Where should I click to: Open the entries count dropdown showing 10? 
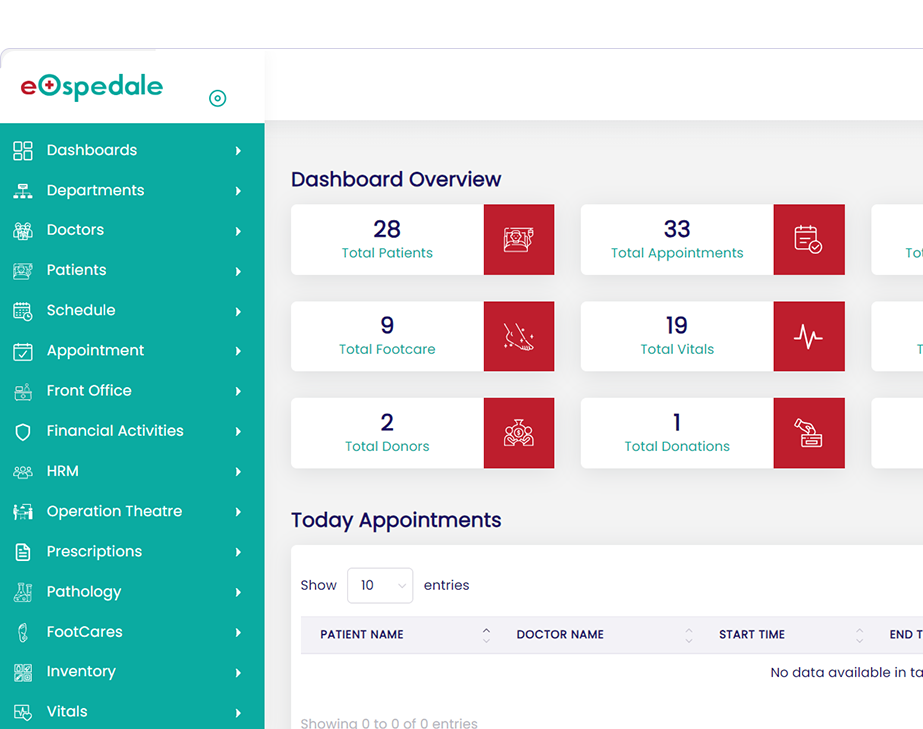point(379,586)
